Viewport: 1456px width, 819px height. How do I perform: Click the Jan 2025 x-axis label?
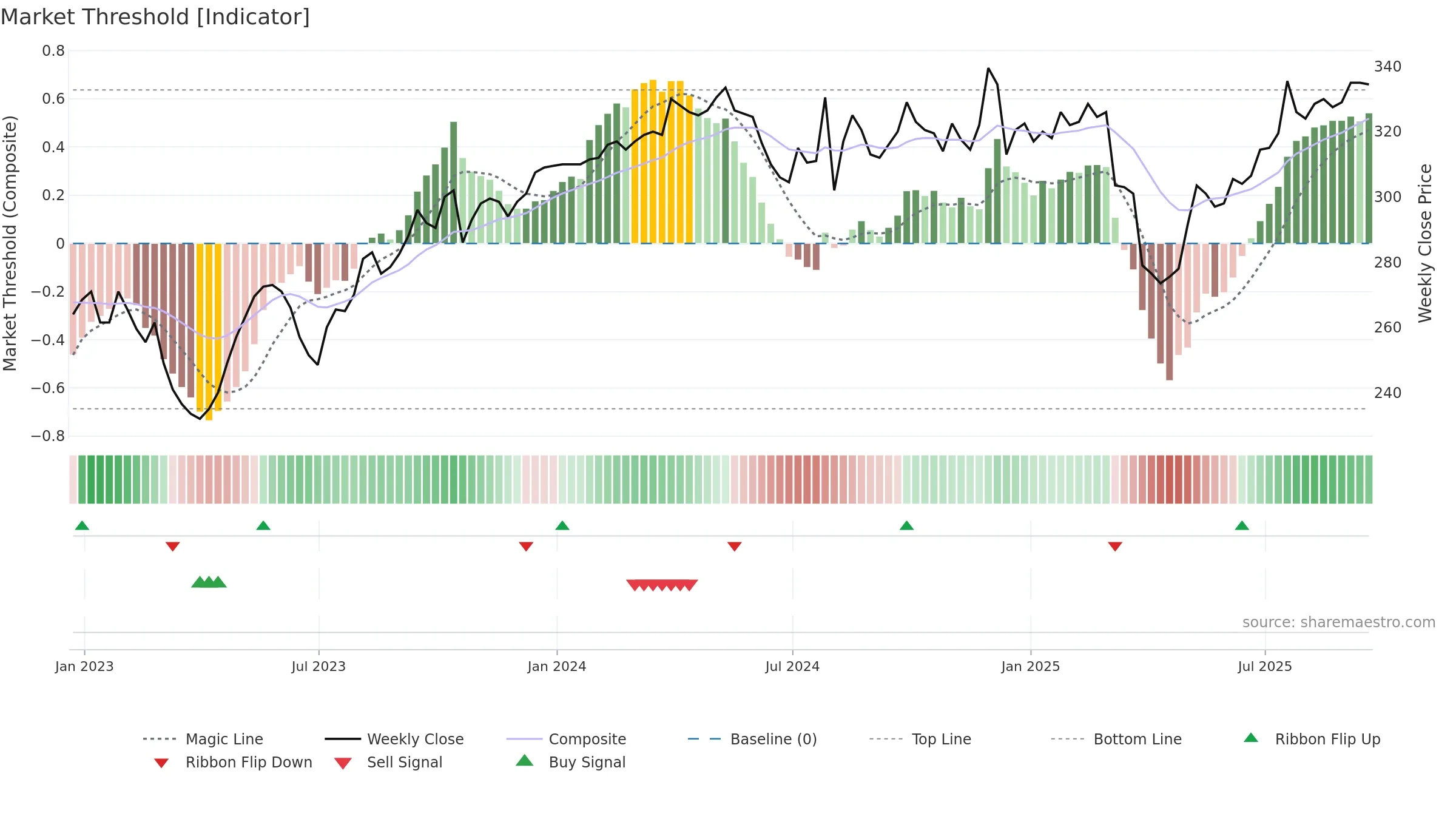[1031, 667]
